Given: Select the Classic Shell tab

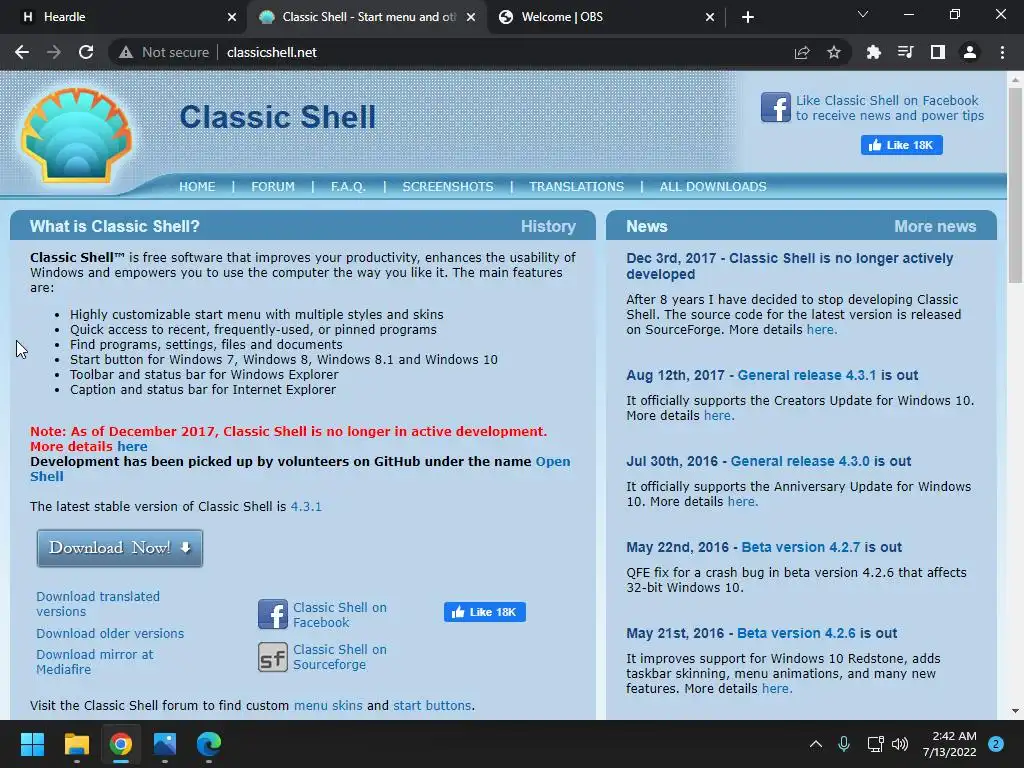Looking at the screenshot, I should (366, 17).
